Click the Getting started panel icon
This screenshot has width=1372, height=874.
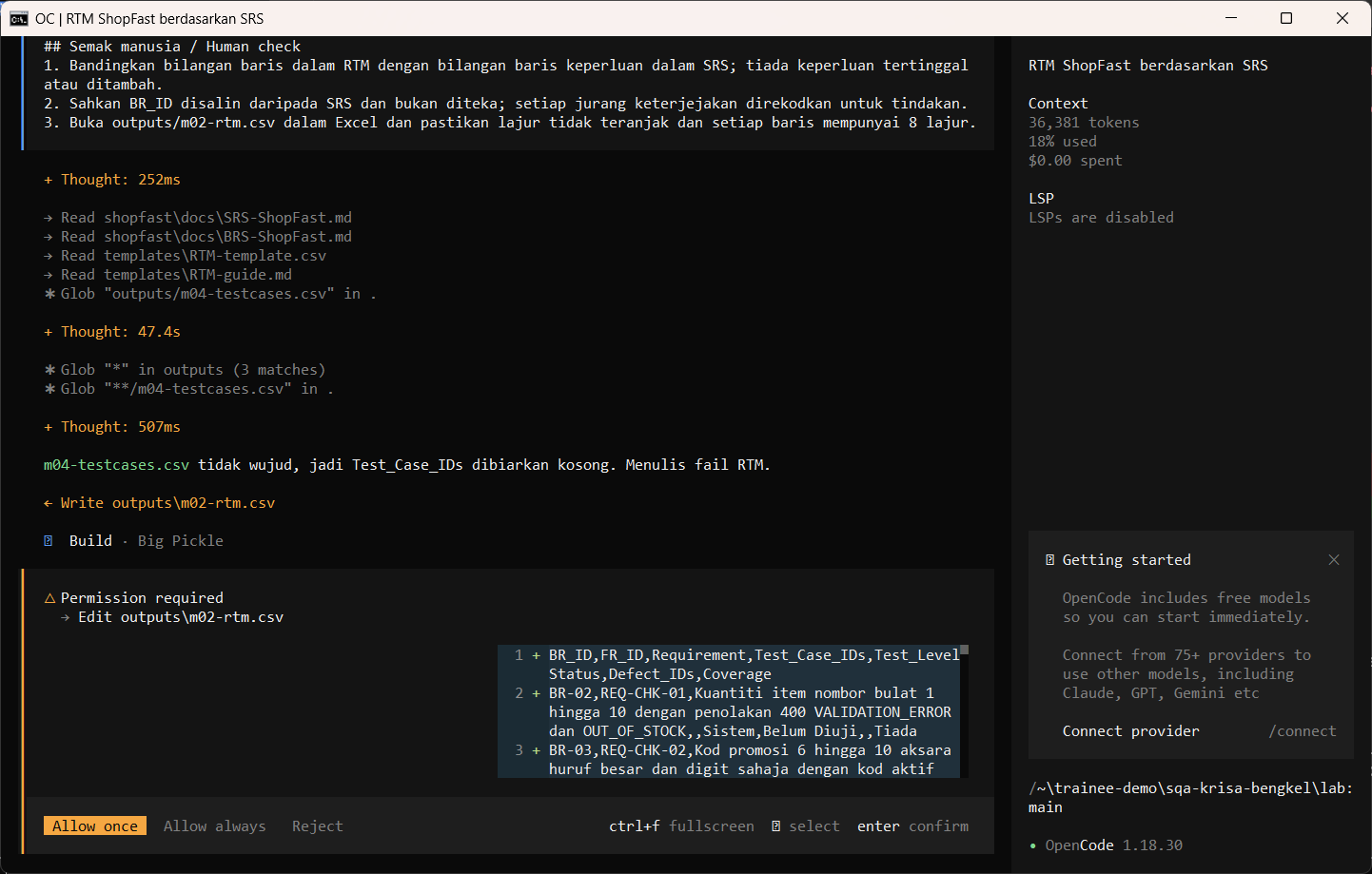pos(1049,559)
